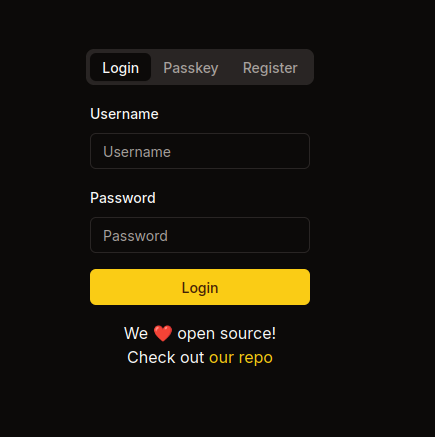Click the "Check out" text
The width and height of the screenshot is (435, 437).
(166, 358)
